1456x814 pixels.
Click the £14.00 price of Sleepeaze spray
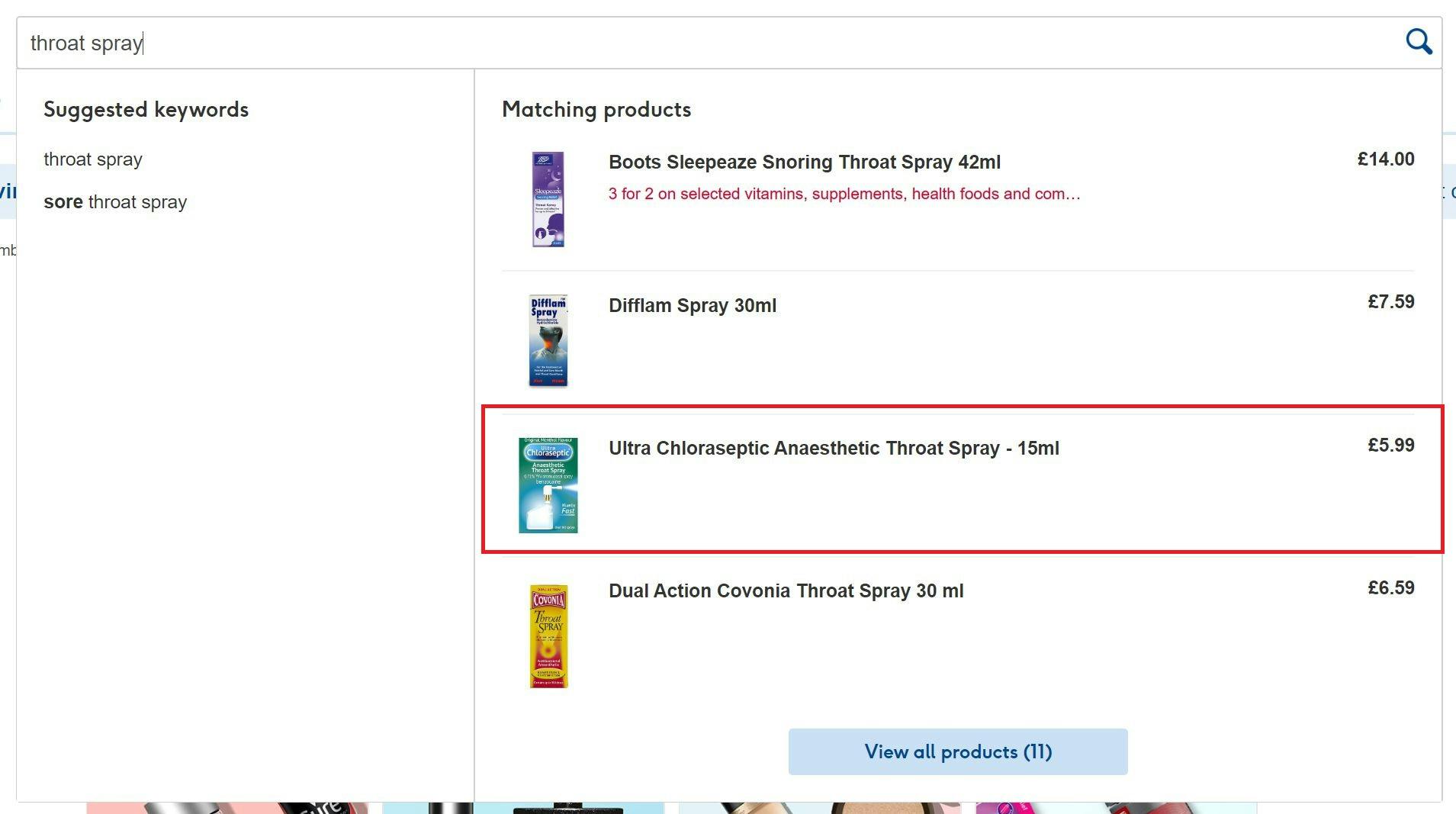click(1385, 159)
